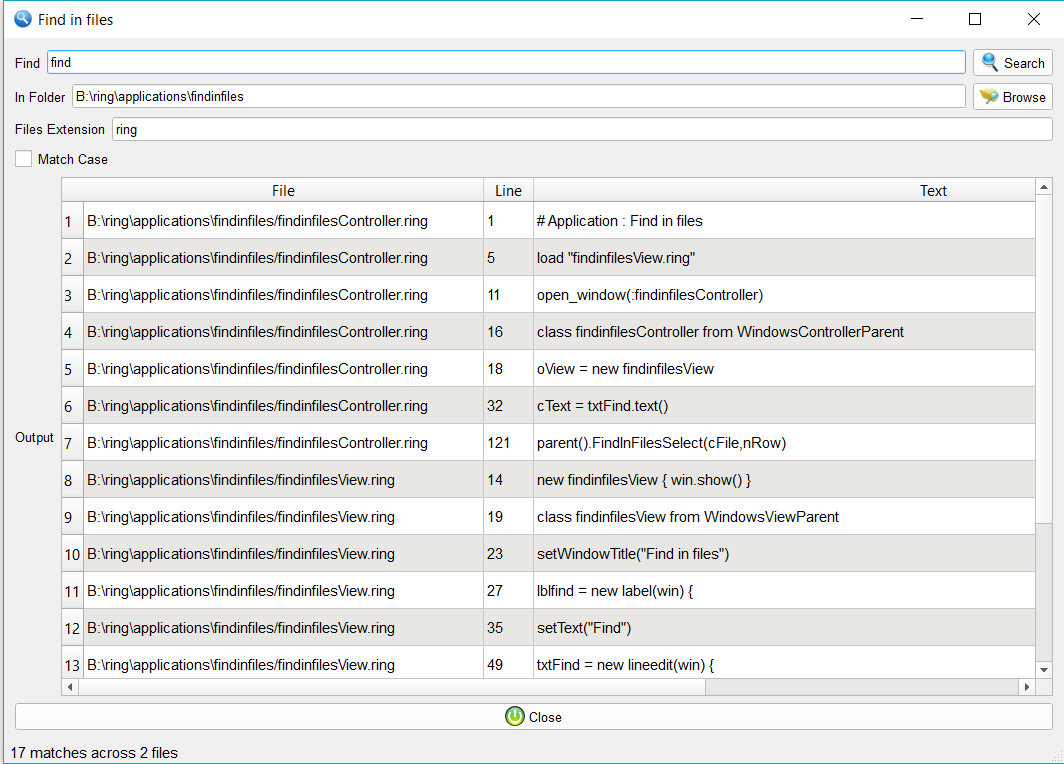The width and height of the screenshot is (1064, 764).
Task: Click the magnifier icon on Search button
Action: pyautogui.click(x=990, y=63)
